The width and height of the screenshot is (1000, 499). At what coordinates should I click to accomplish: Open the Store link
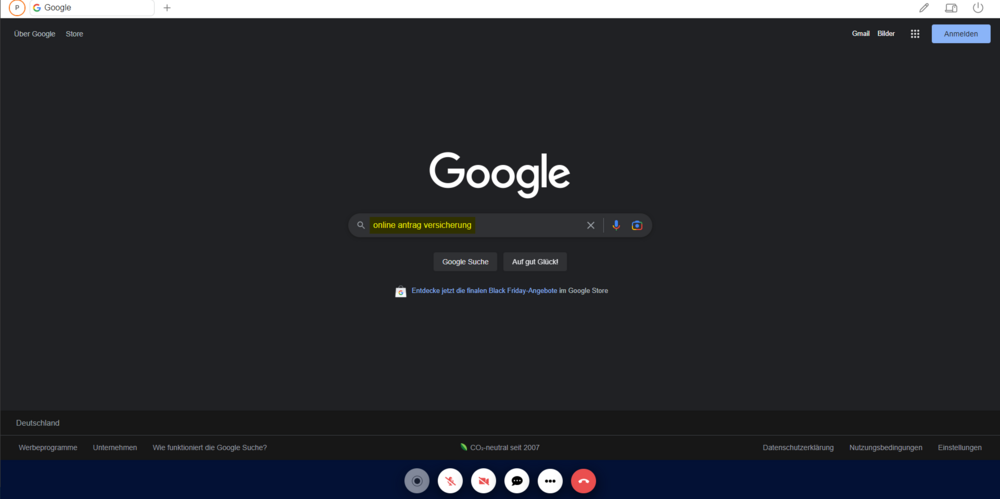pos(74,34)
